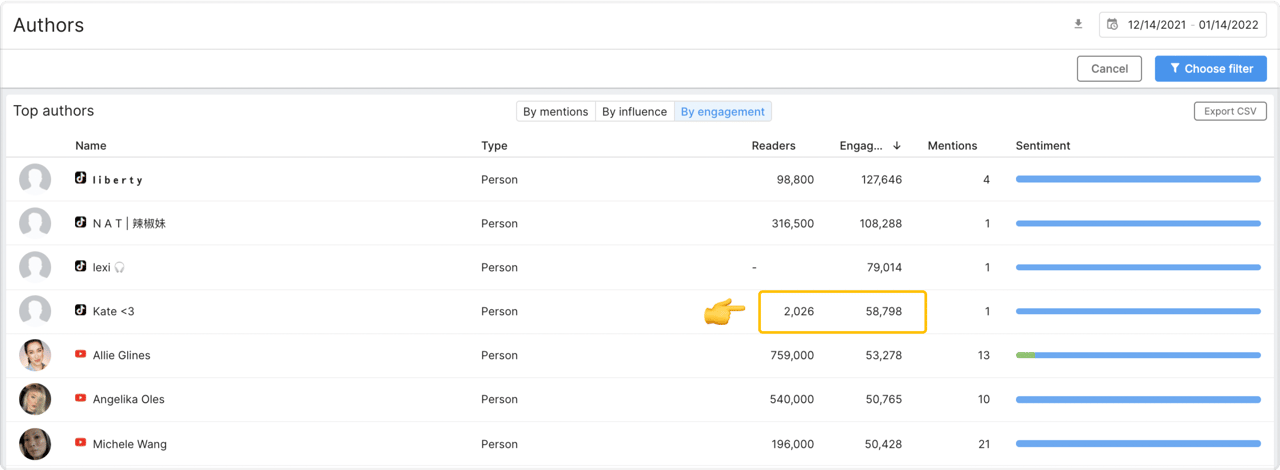Click the download icon next to date range

click(x=1078, y=24)
